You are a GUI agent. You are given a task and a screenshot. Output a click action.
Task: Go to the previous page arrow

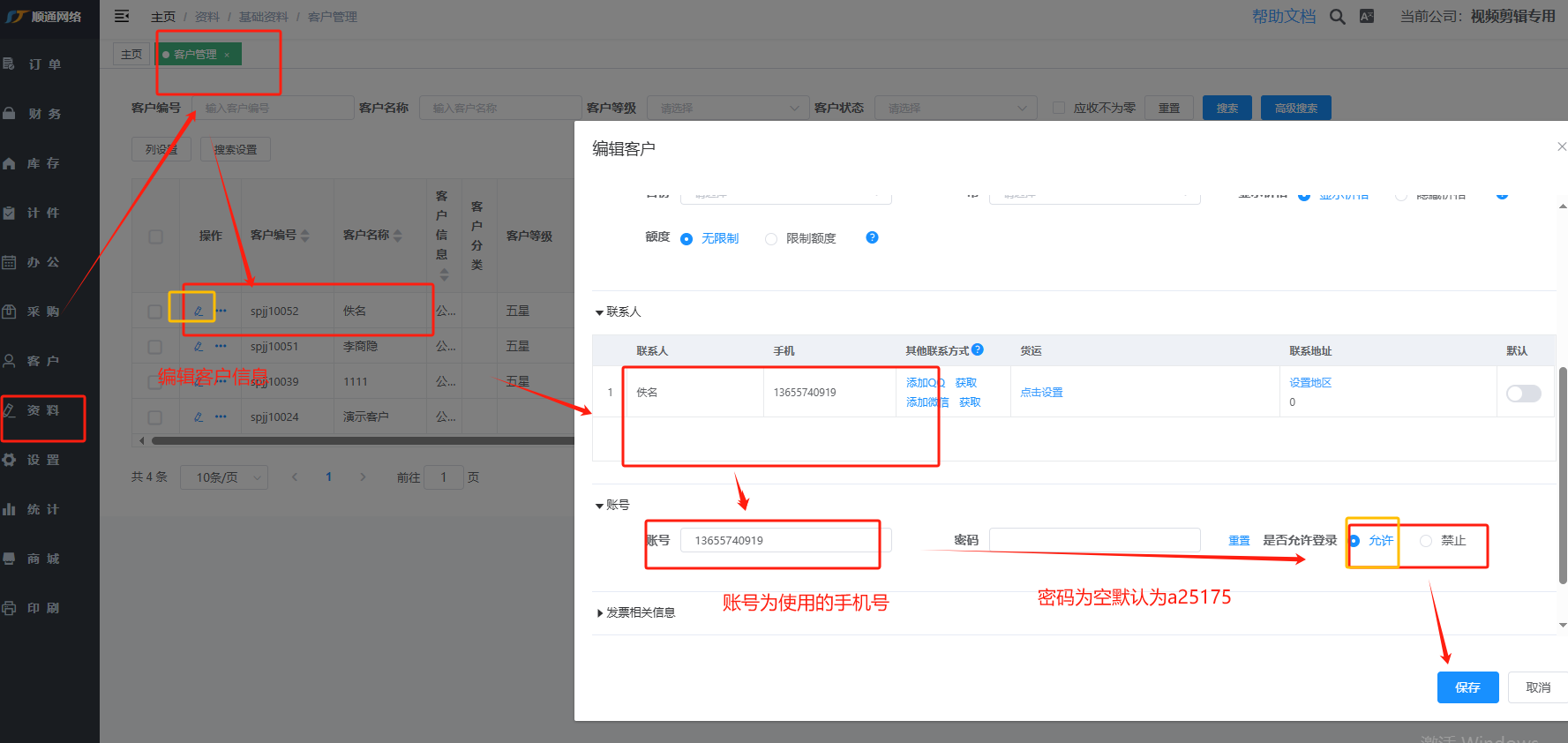[x=295, y=477]
